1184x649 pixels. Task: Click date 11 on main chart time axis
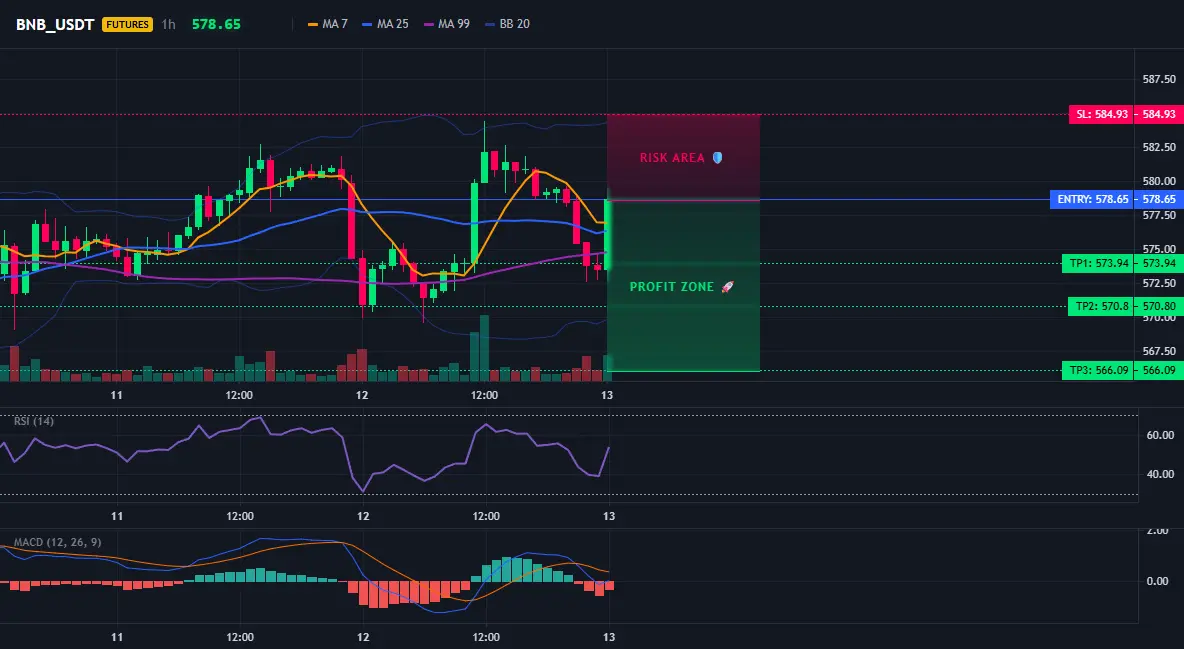[116, 395]
